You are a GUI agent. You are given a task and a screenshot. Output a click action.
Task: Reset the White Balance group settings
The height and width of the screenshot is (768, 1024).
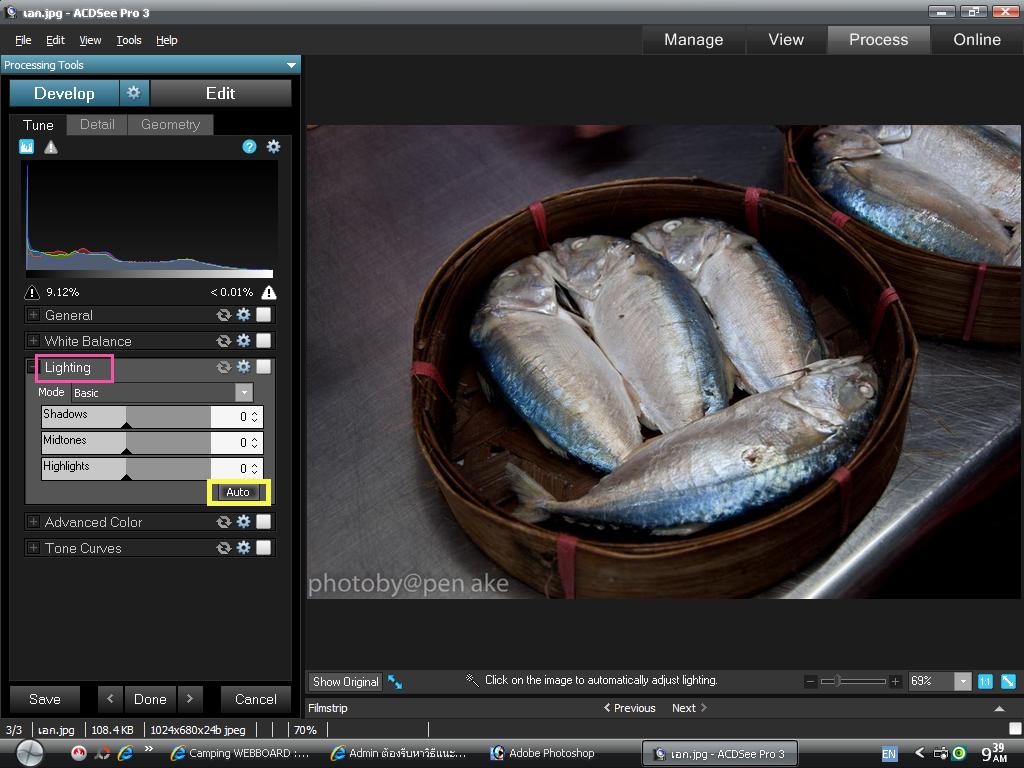(x=224, y=341)
